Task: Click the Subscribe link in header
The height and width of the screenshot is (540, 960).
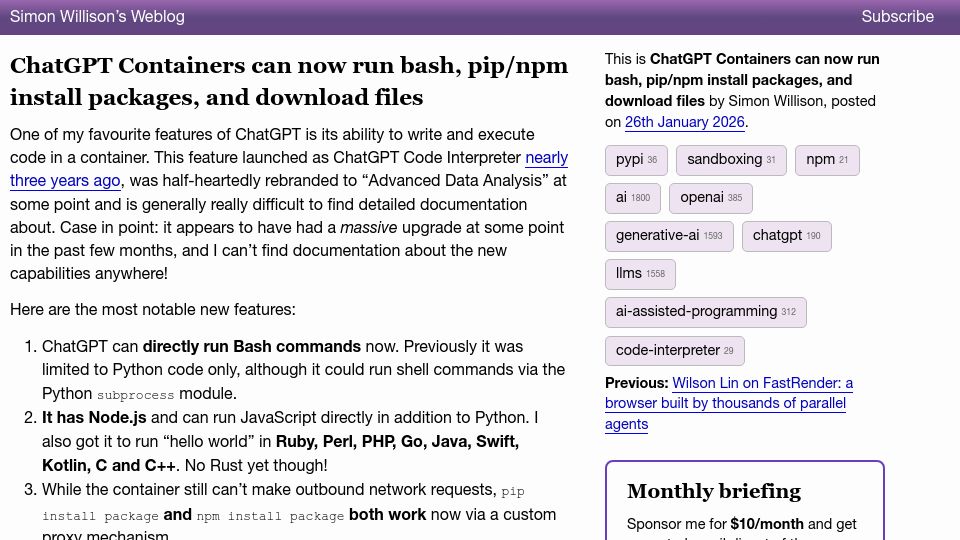Action: point(897,17)
